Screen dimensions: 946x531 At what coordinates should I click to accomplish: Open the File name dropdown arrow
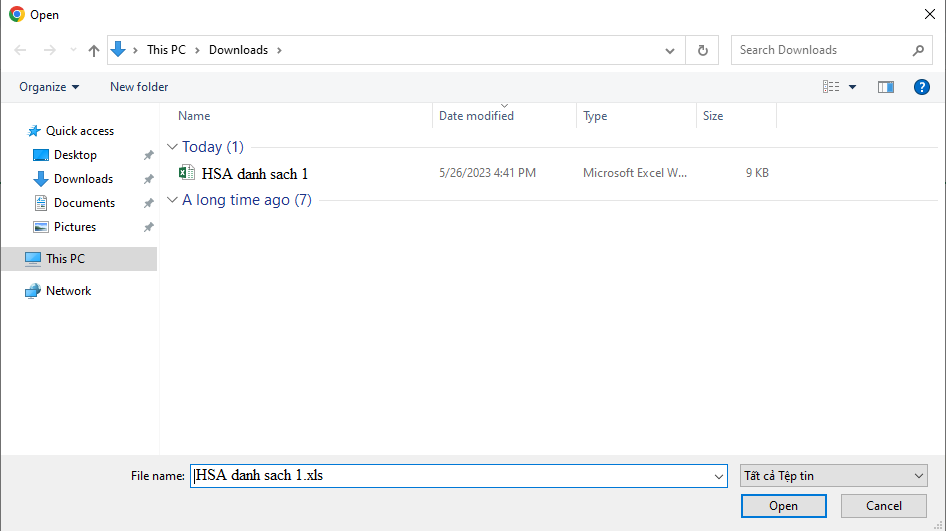click(719, 476)
